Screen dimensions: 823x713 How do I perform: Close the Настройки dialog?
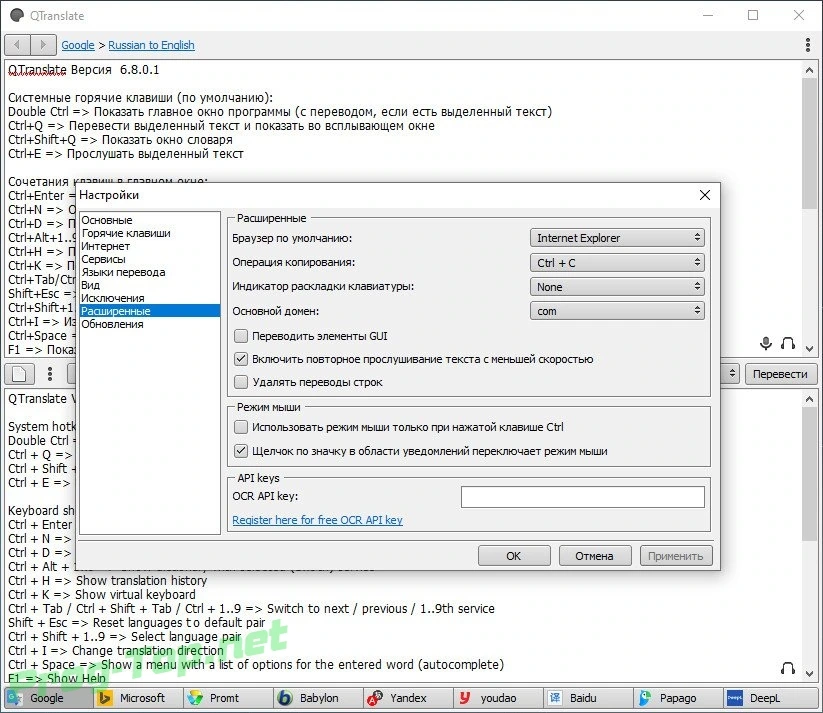coord(705,195)
